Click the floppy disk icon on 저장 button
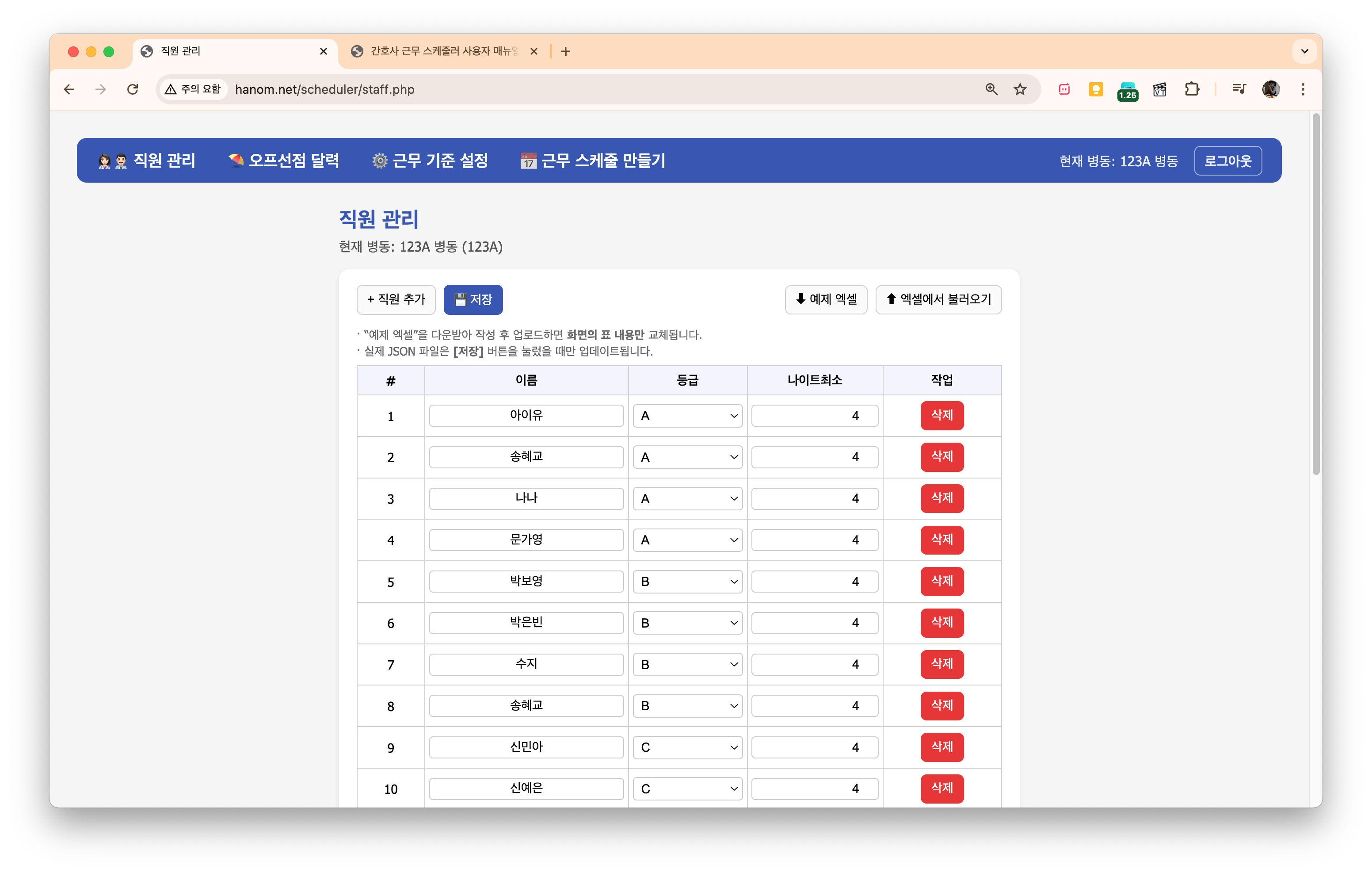Screen dimensions: 1372x873 pyautogui.click(x=460, y=299)
